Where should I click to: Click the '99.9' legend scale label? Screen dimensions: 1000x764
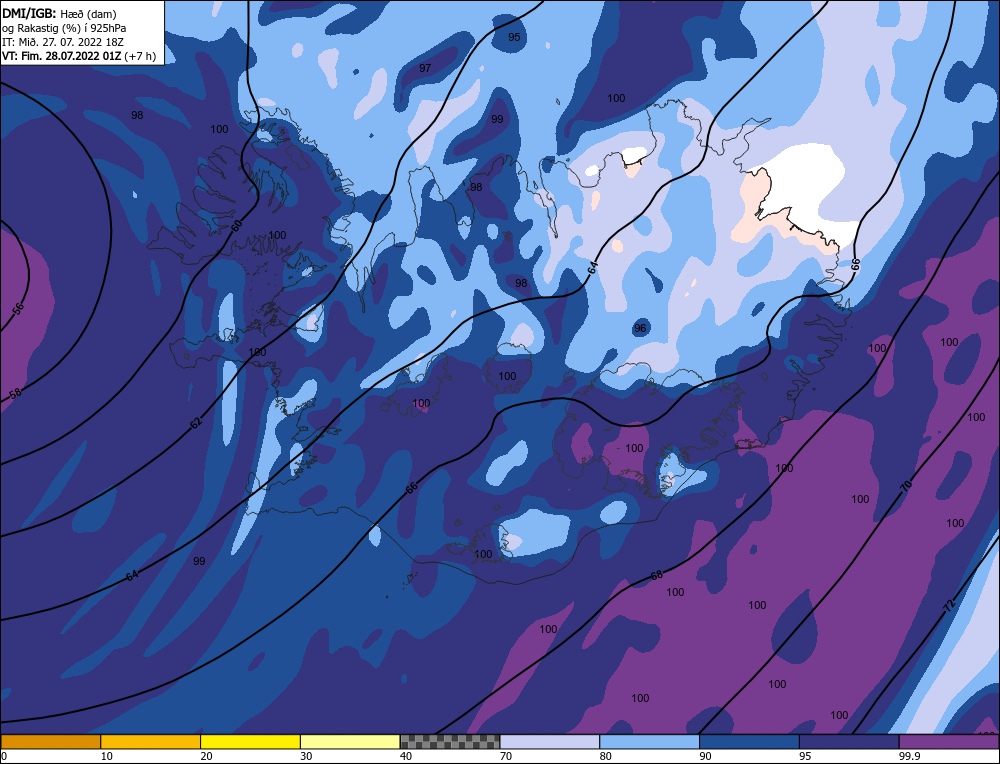pos(909,756)
